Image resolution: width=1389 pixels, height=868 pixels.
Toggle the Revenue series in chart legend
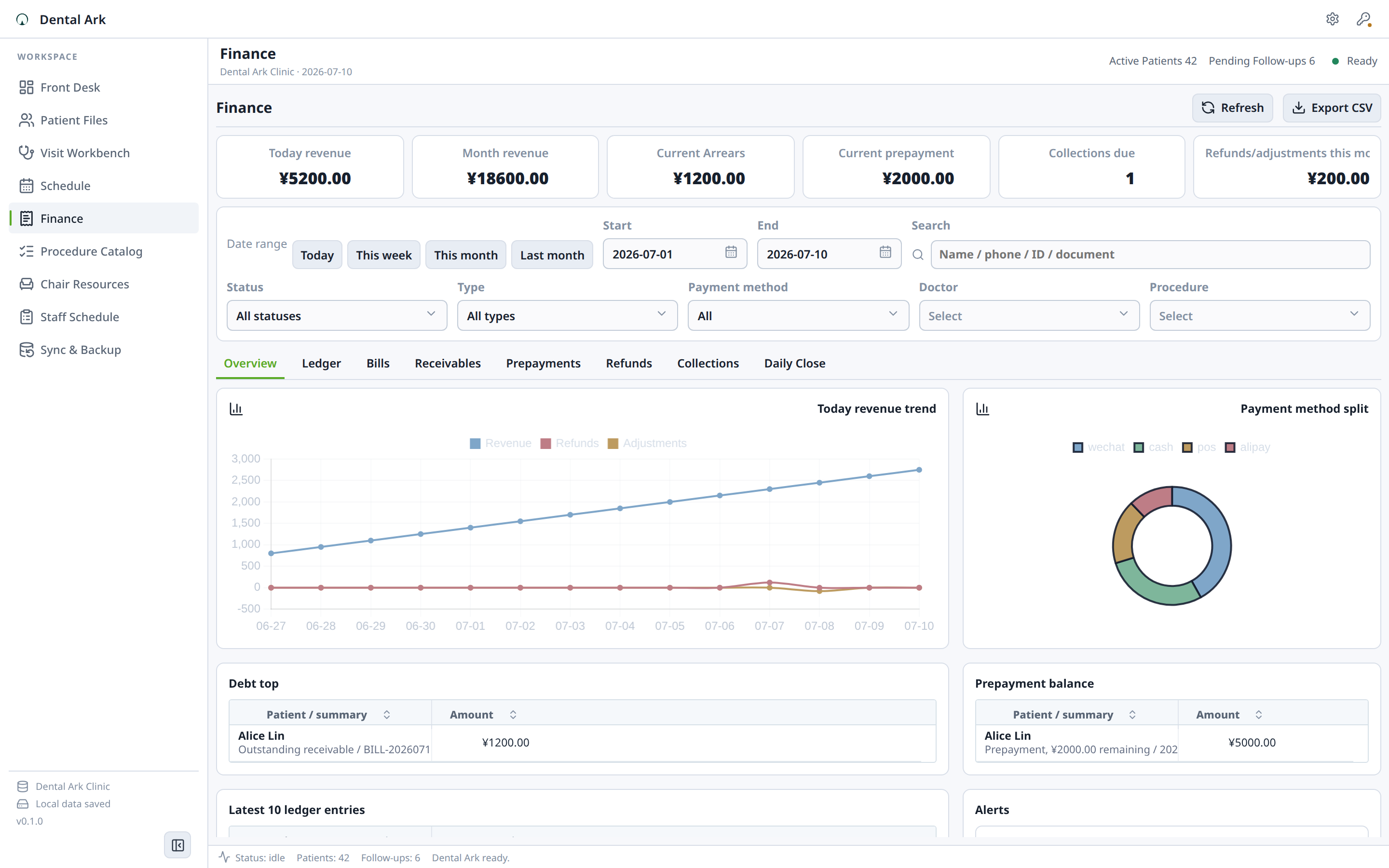[500, 443]
